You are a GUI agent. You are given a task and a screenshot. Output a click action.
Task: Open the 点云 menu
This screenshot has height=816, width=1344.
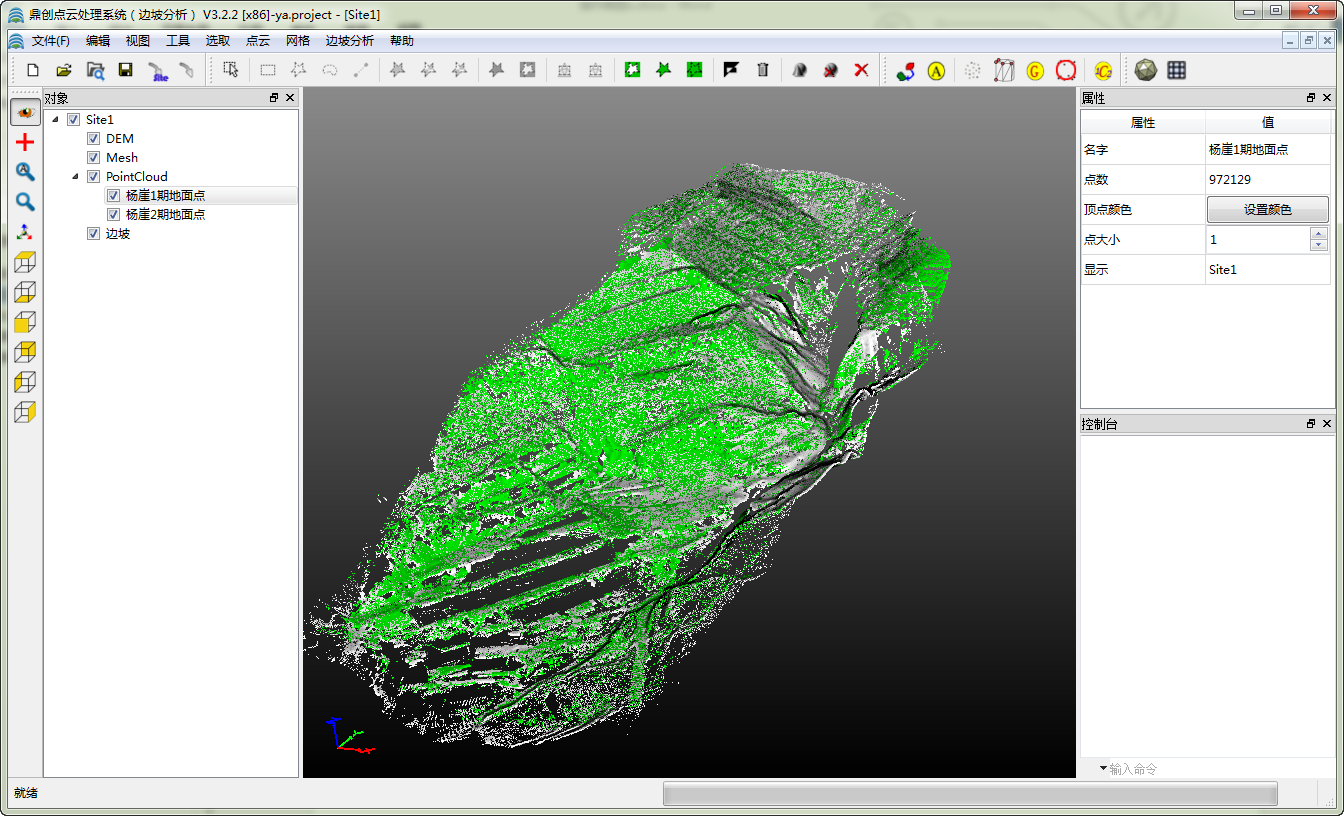pyautogui.click(x=258, y=41)
